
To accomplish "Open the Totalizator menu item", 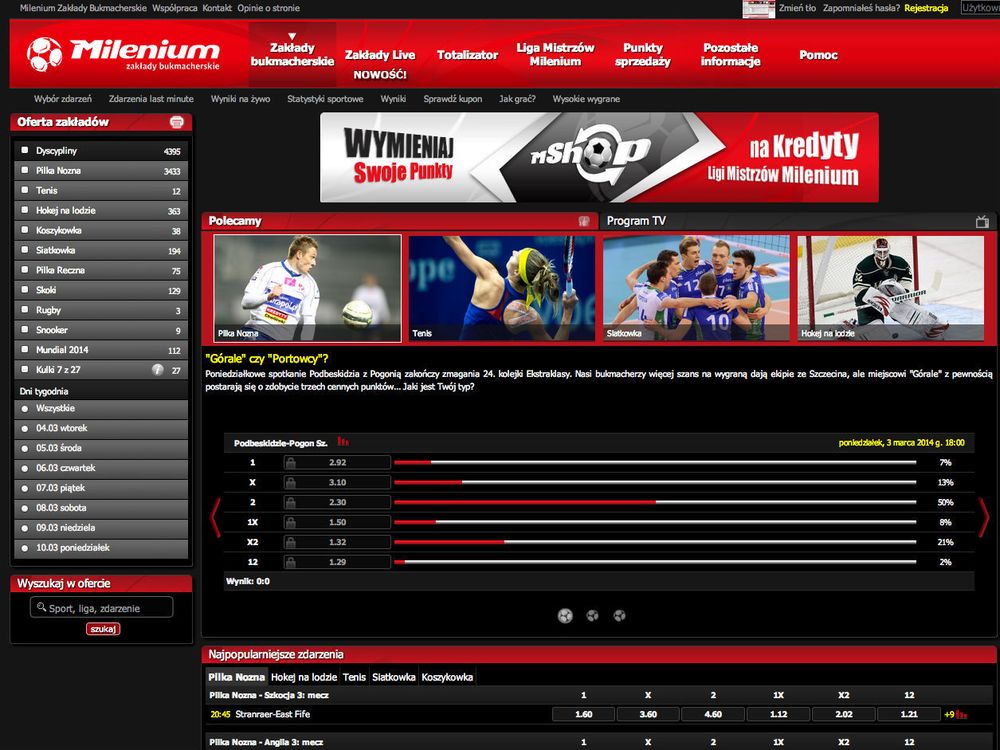I will point(467,55).
